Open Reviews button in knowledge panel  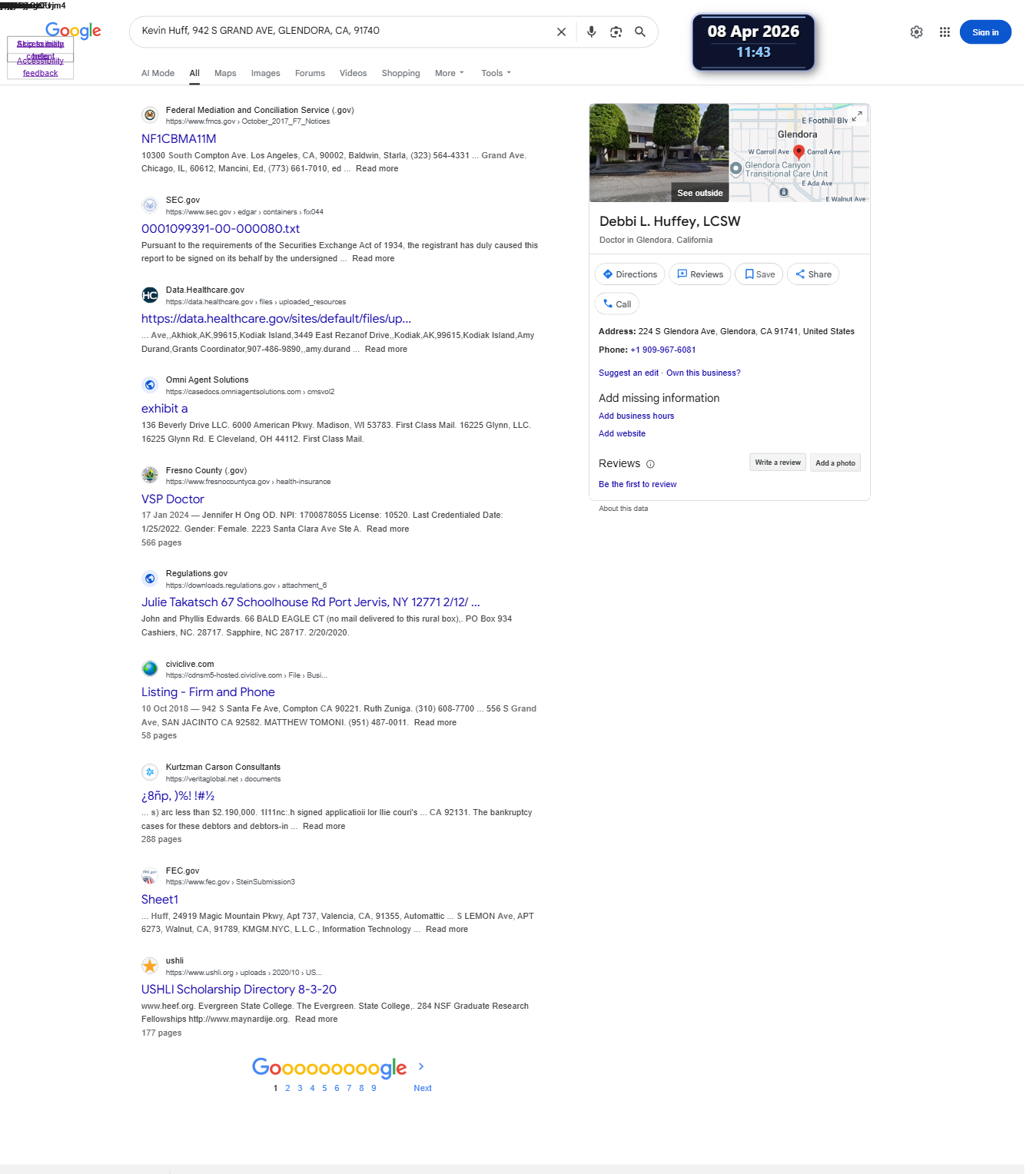pyautogui.click(x=699, y=274)
